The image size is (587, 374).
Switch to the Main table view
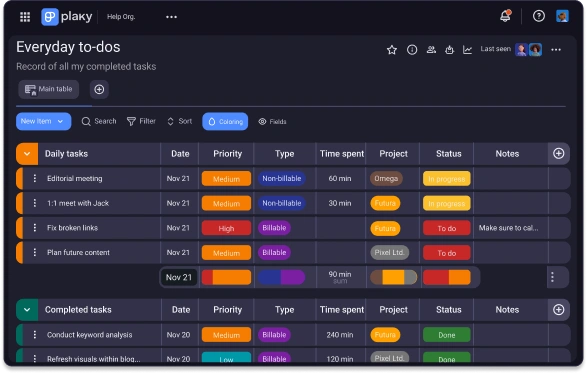(x=49, y=89)
